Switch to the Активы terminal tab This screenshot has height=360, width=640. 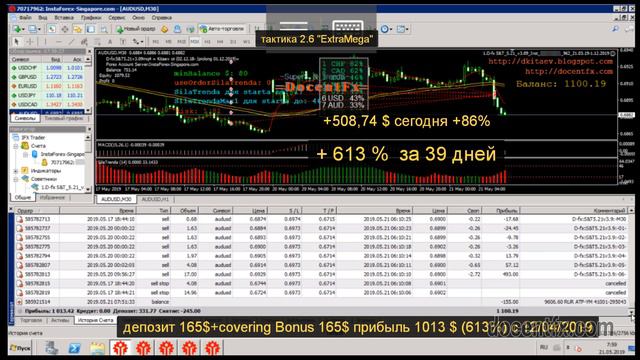60,320
